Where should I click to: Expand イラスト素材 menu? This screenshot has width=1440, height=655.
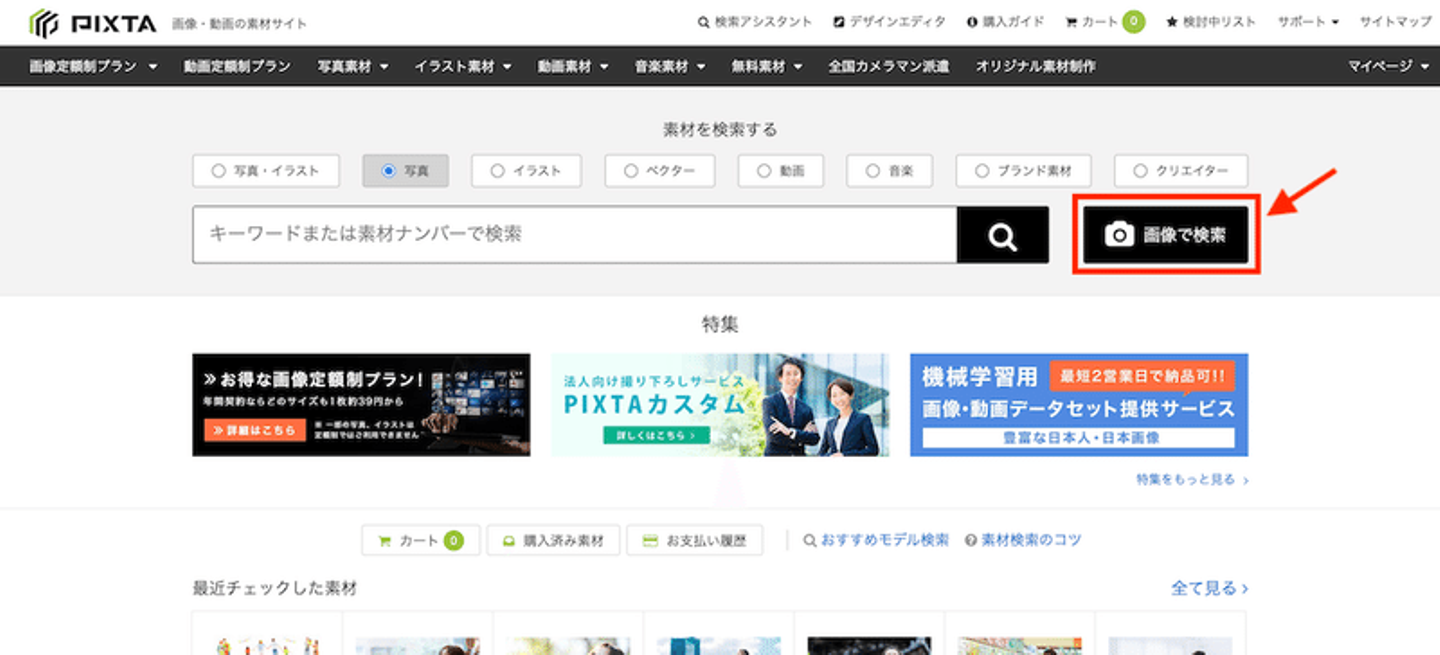(x=463, y=66)
